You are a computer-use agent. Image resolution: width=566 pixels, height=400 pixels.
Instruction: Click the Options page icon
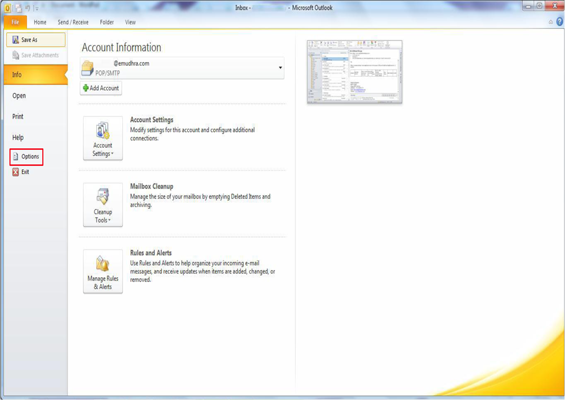coord(16,157)
